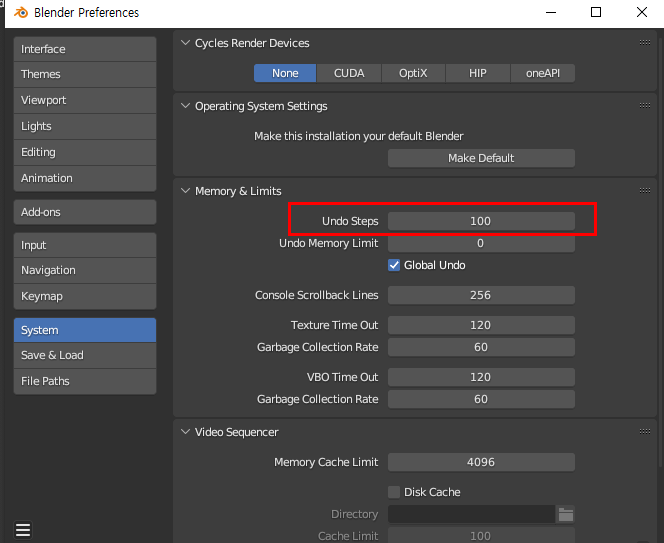Viewport: 664px width, 543px height.
Task: Select OptiX as Cycles render device
Action: click(413, 73)
